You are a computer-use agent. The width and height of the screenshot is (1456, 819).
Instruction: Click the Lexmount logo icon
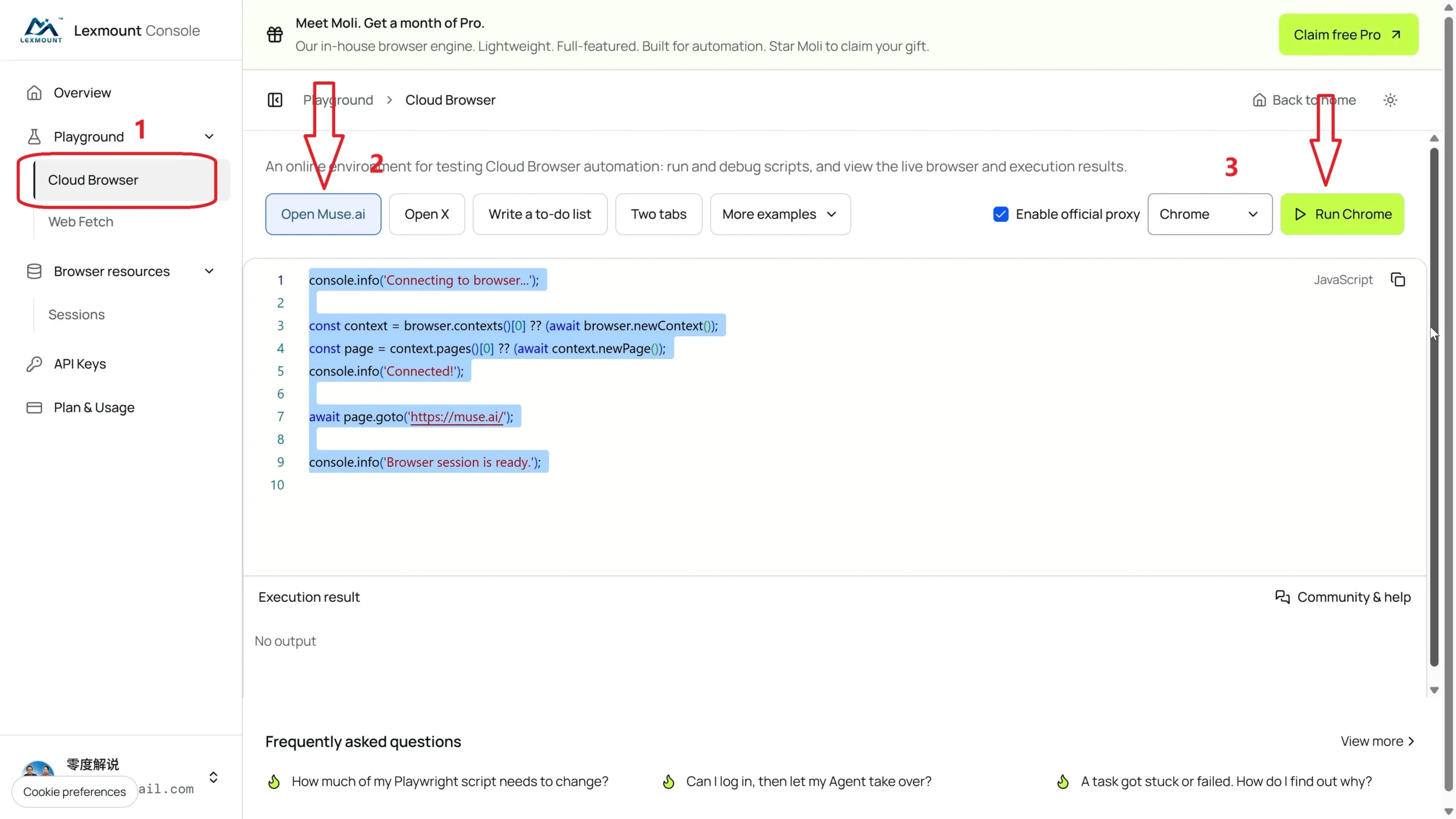41,30
